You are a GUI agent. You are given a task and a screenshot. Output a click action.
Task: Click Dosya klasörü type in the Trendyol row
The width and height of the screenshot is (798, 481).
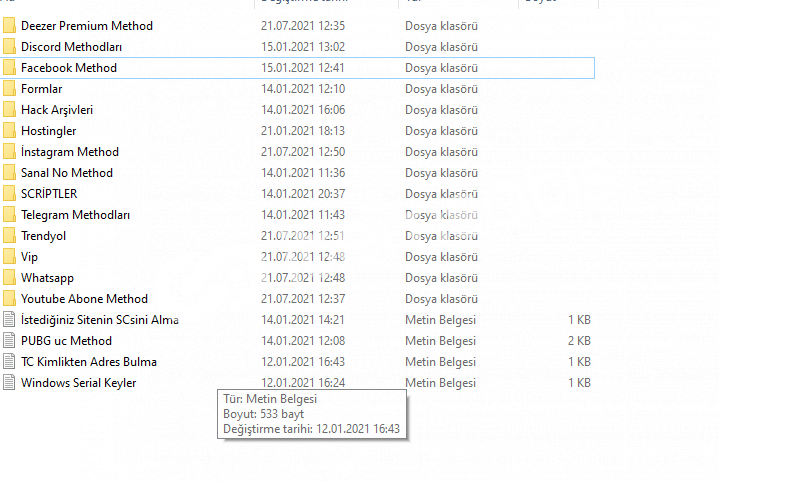[x=441, y=236]
